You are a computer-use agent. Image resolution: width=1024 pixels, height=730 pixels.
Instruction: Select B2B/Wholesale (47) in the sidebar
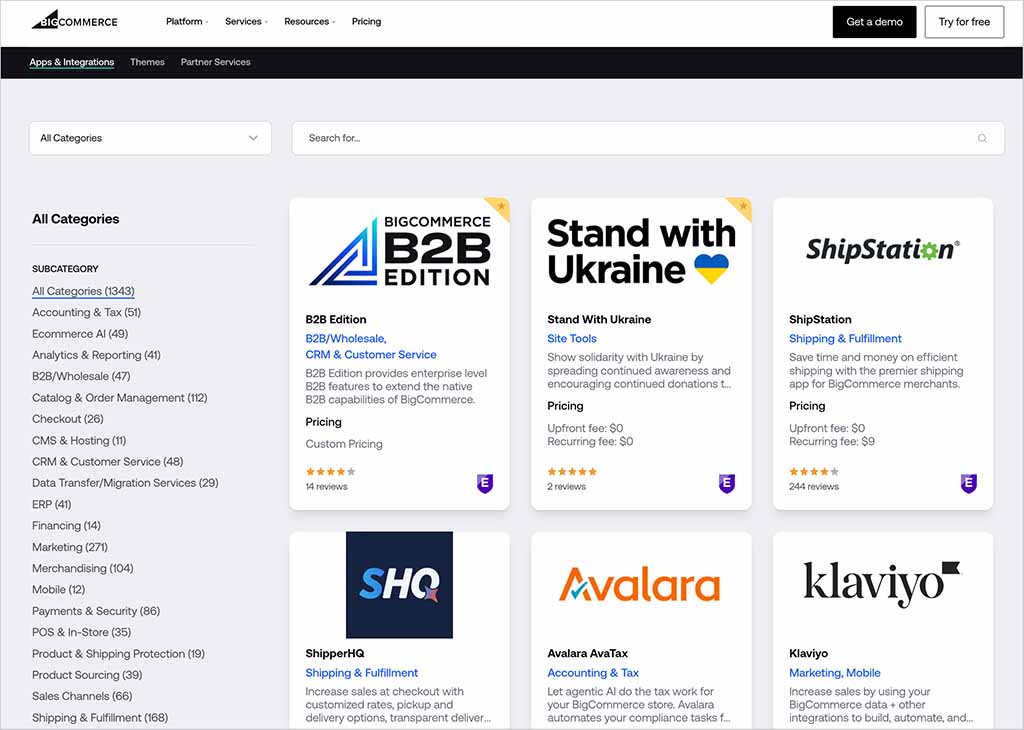pos(81,376)
